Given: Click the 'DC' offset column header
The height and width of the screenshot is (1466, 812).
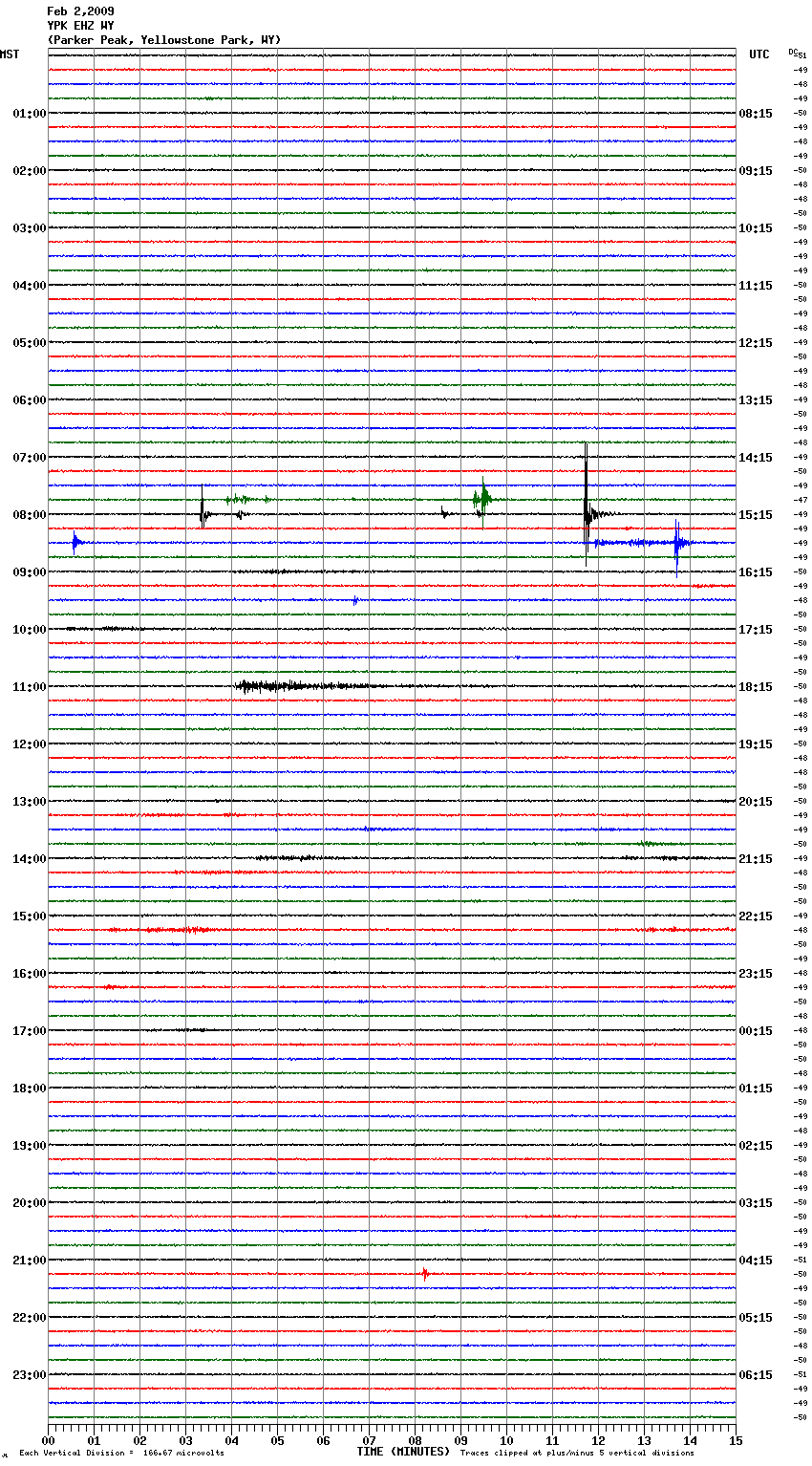Looking at the screenshot, I should point(794,52).
